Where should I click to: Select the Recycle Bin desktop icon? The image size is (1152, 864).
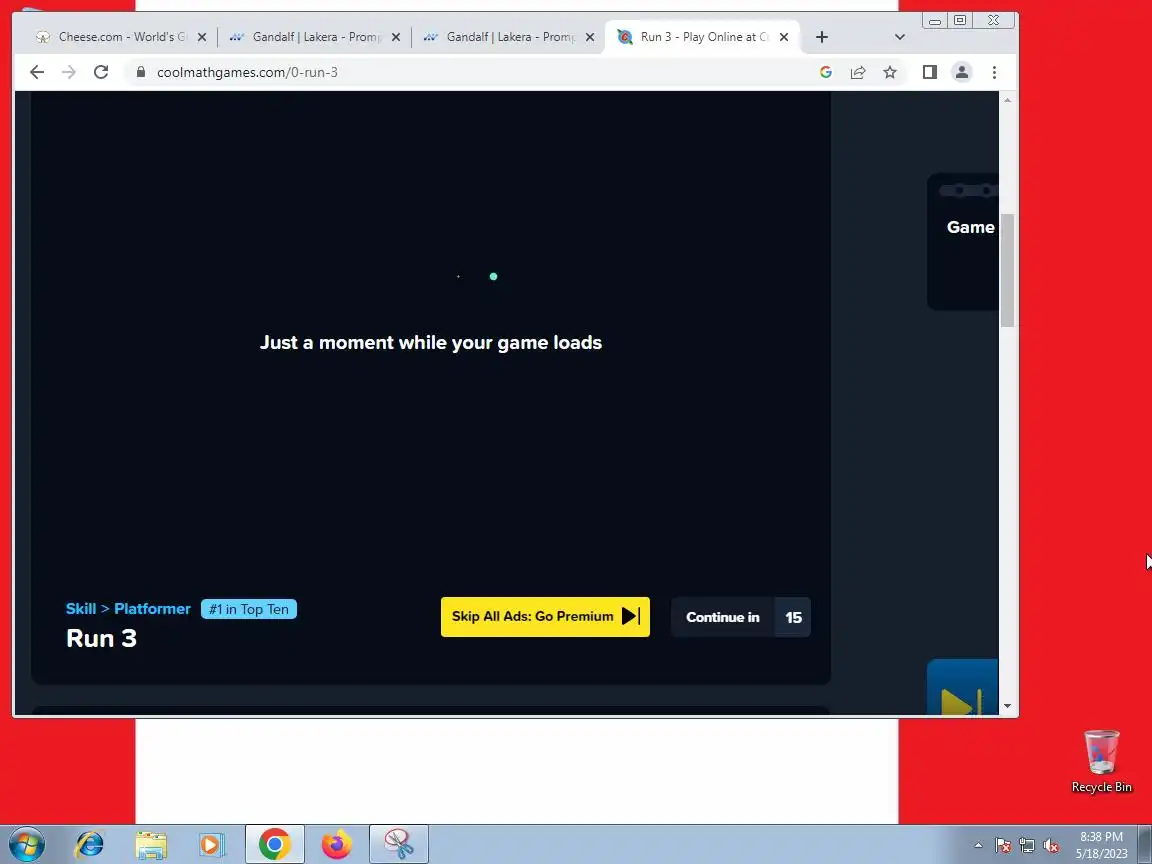pyautogui.click(x=1101, y=761)
